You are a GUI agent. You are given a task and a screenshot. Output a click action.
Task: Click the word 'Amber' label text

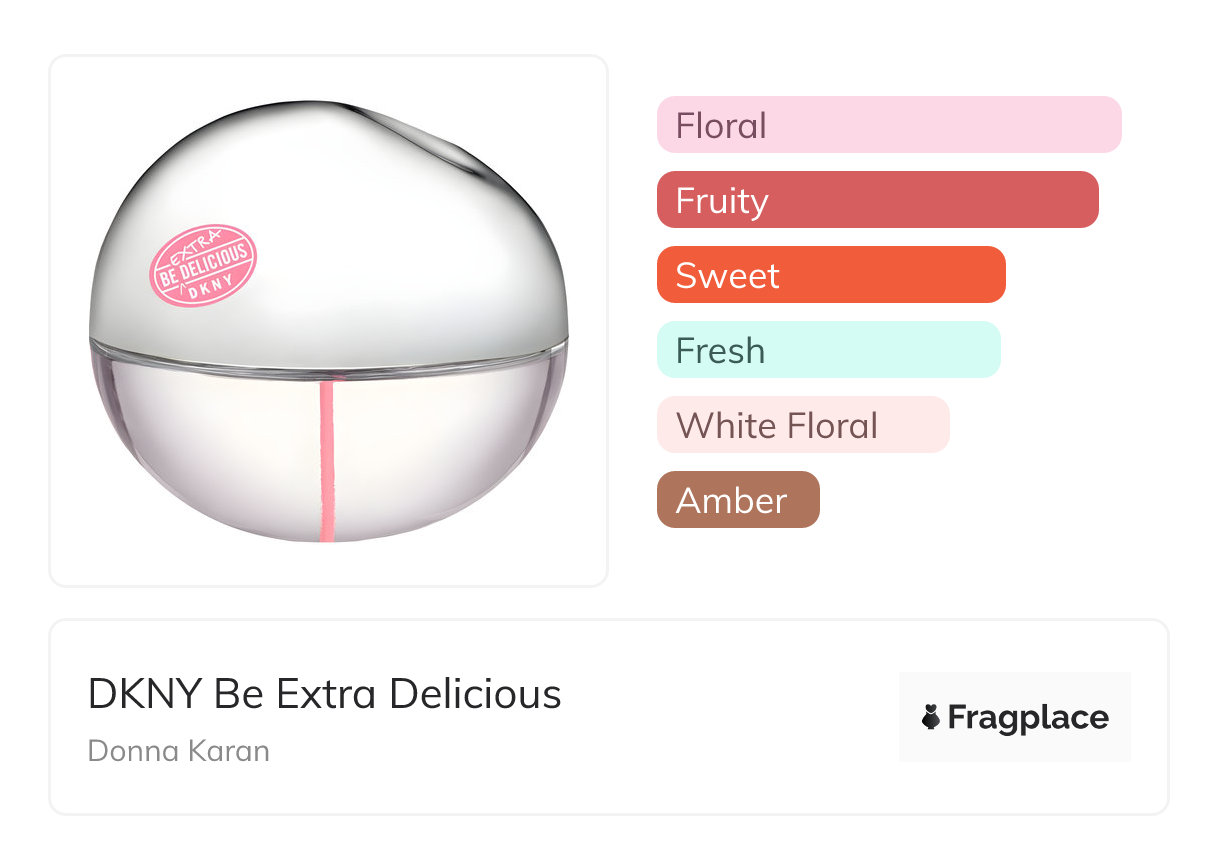click(731, 501)
